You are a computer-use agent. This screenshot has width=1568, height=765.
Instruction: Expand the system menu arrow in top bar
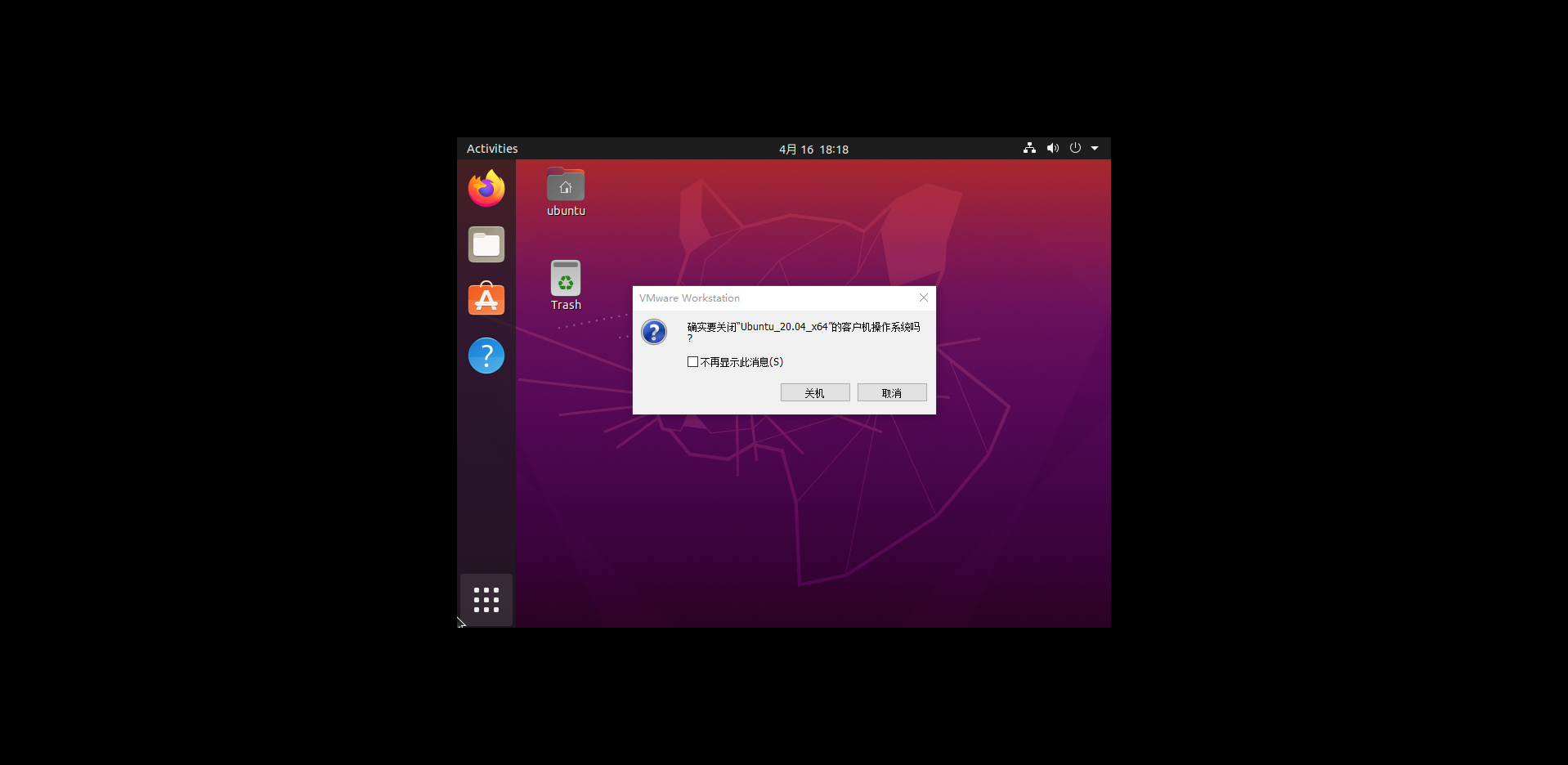point(1095,148)
